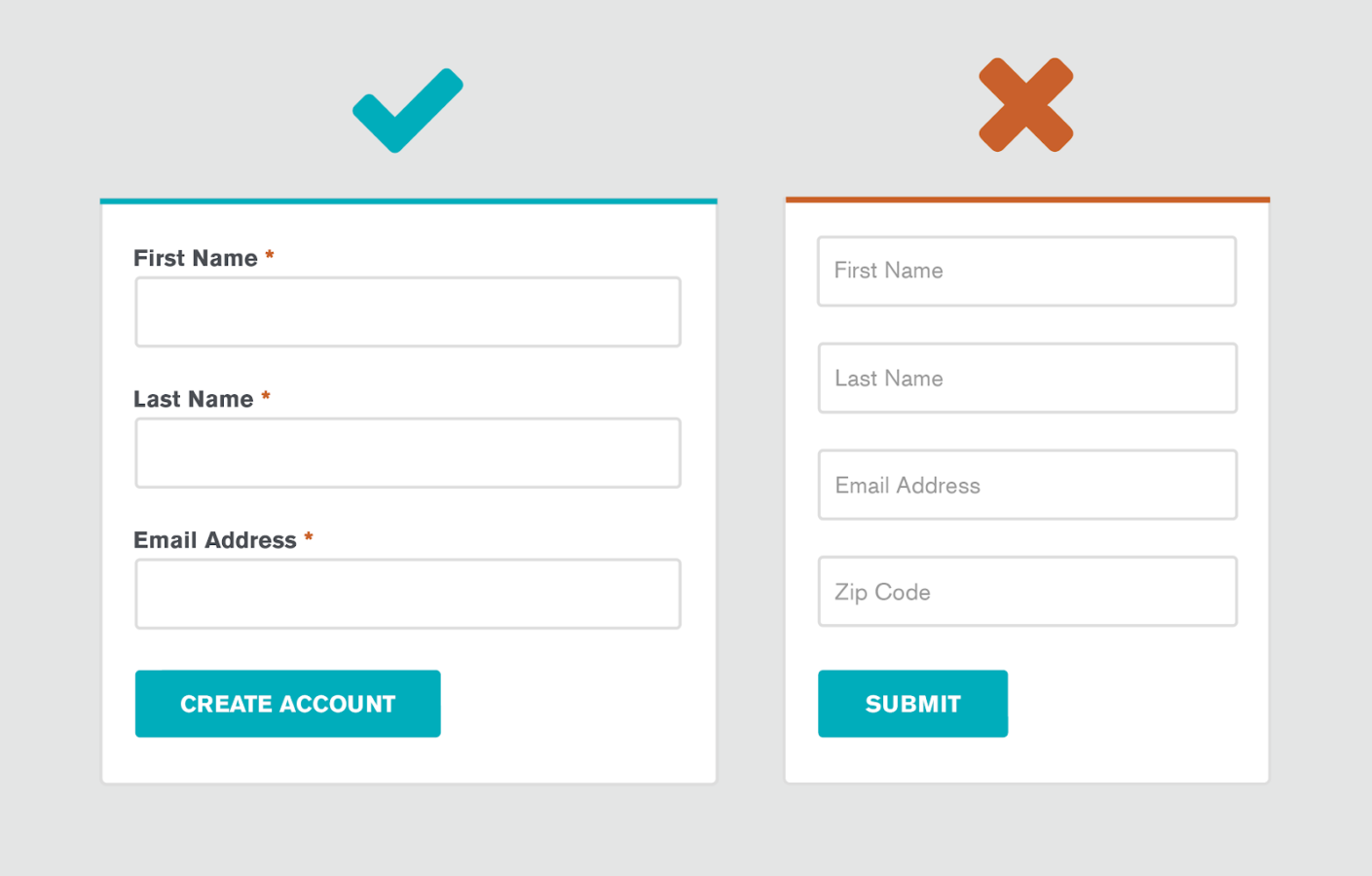Click the gray gap between both form cards
Viewport: 1372px width, 876px height.
click(751, 487)
